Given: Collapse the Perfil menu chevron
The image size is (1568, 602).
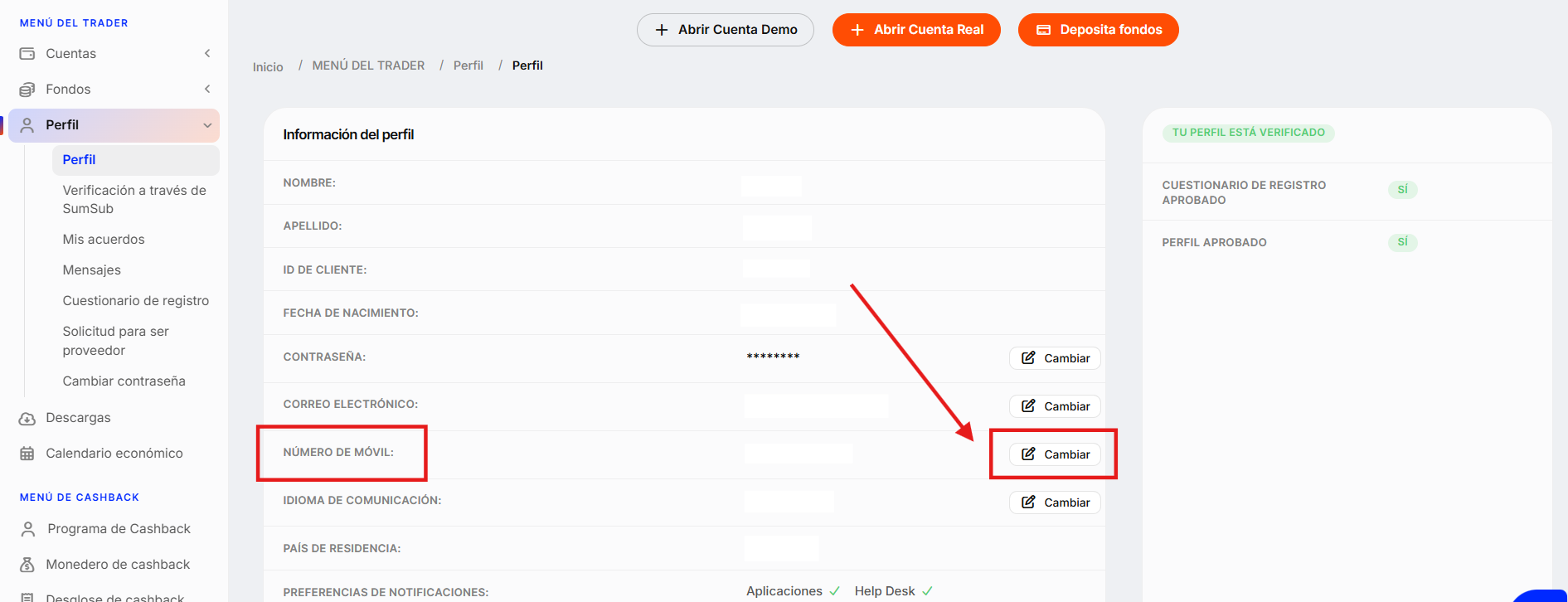Looking at the screenshot, I should point(207,125).
